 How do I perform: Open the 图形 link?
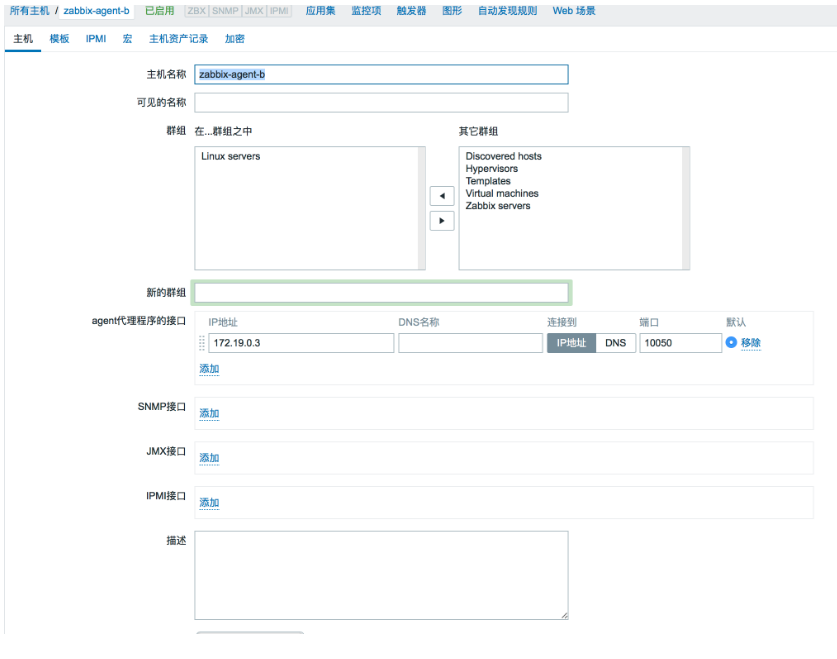452,11
